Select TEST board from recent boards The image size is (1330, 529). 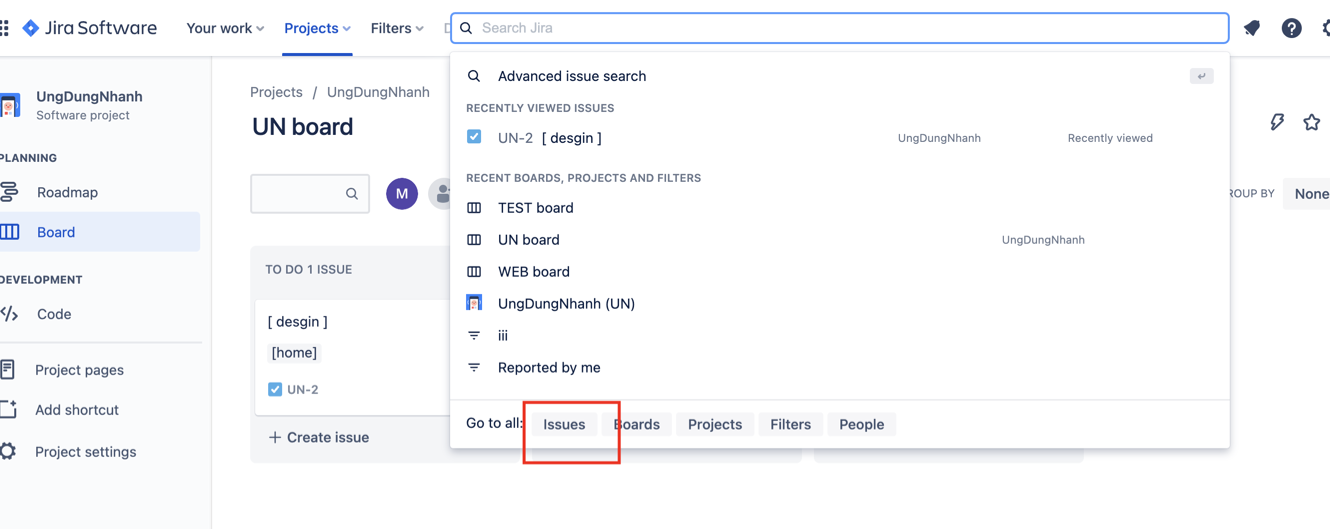pyautogui.click(x=535, y=208)
